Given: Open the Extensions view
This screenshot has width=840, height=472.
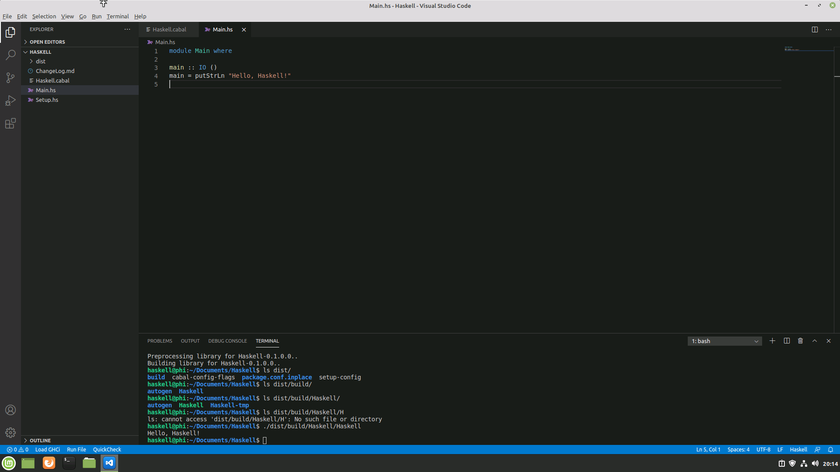Looking at the screenshot, I should point(10,123).
